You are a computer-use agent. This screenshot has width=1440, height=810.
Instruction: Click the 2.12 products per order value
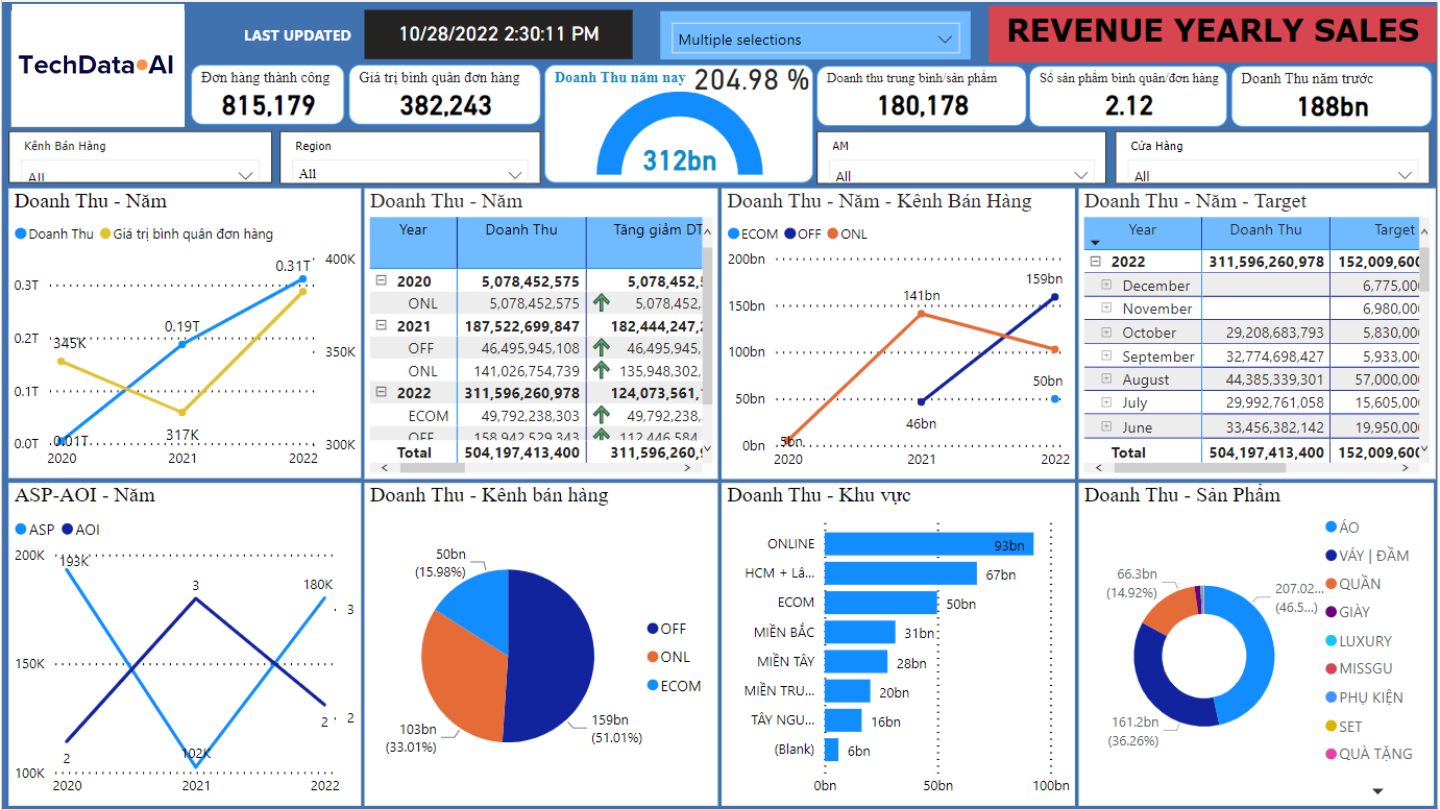[1129, 105]
